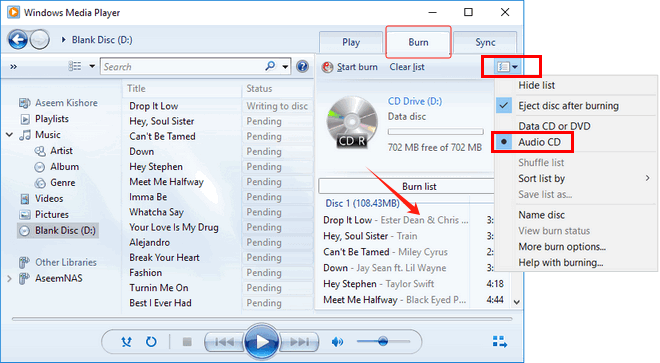Click the View options list icon

[75, 66]
